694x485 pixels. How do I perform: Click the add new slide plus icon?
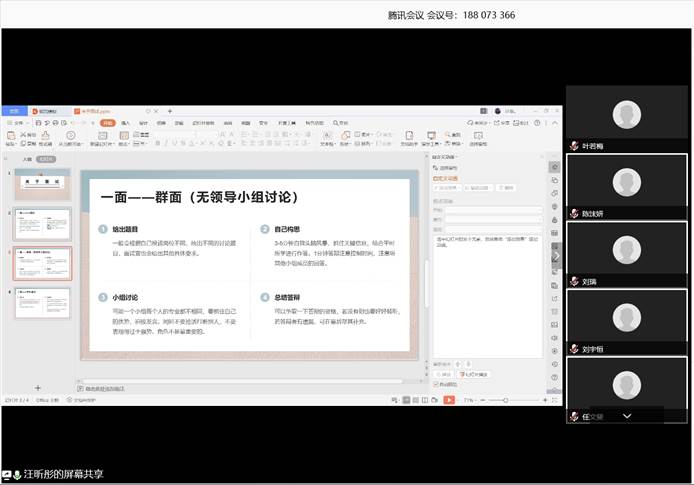[x=38, y=387]
